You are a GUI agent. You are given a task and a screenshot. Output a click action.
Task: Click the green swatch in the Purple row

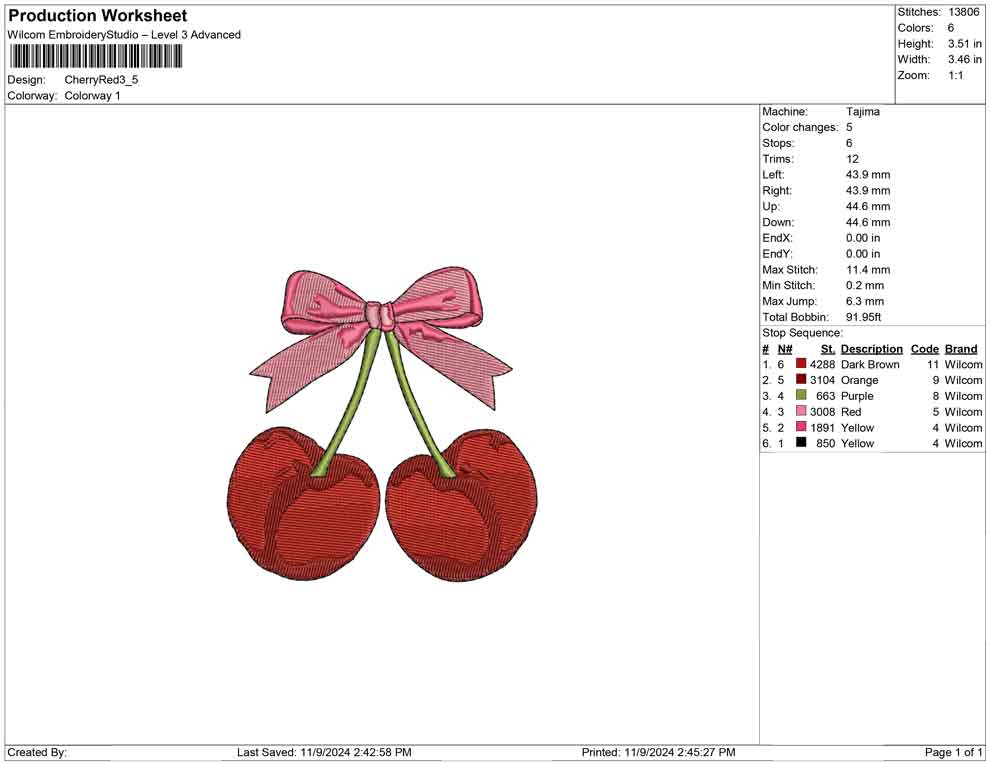(x=801, y=395)
